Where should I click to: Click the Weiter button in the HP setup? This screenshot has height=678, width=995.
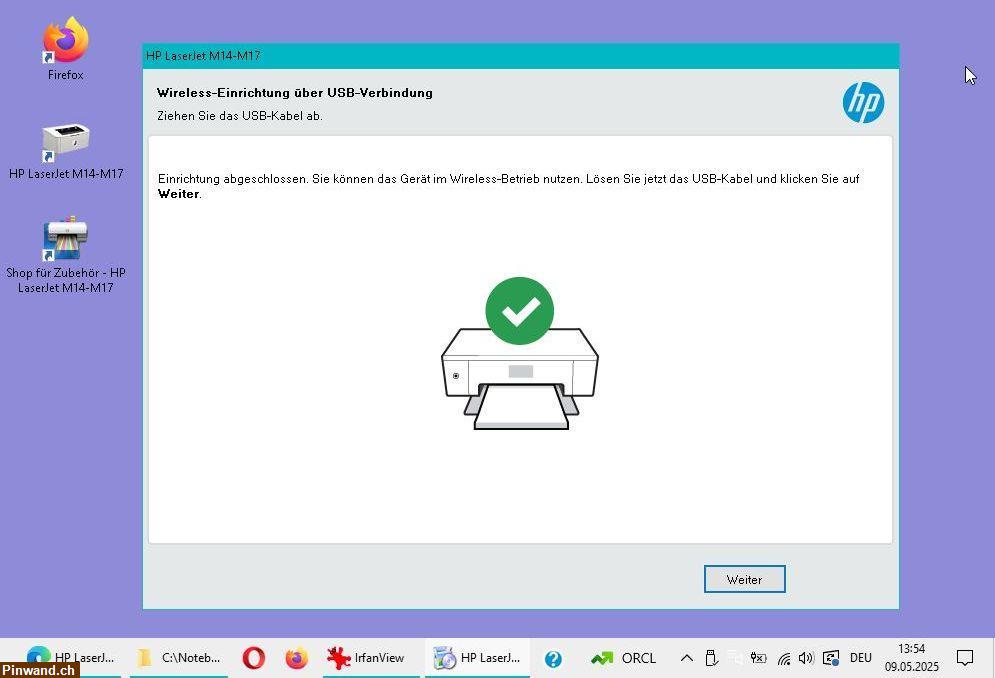click(744, 579)
